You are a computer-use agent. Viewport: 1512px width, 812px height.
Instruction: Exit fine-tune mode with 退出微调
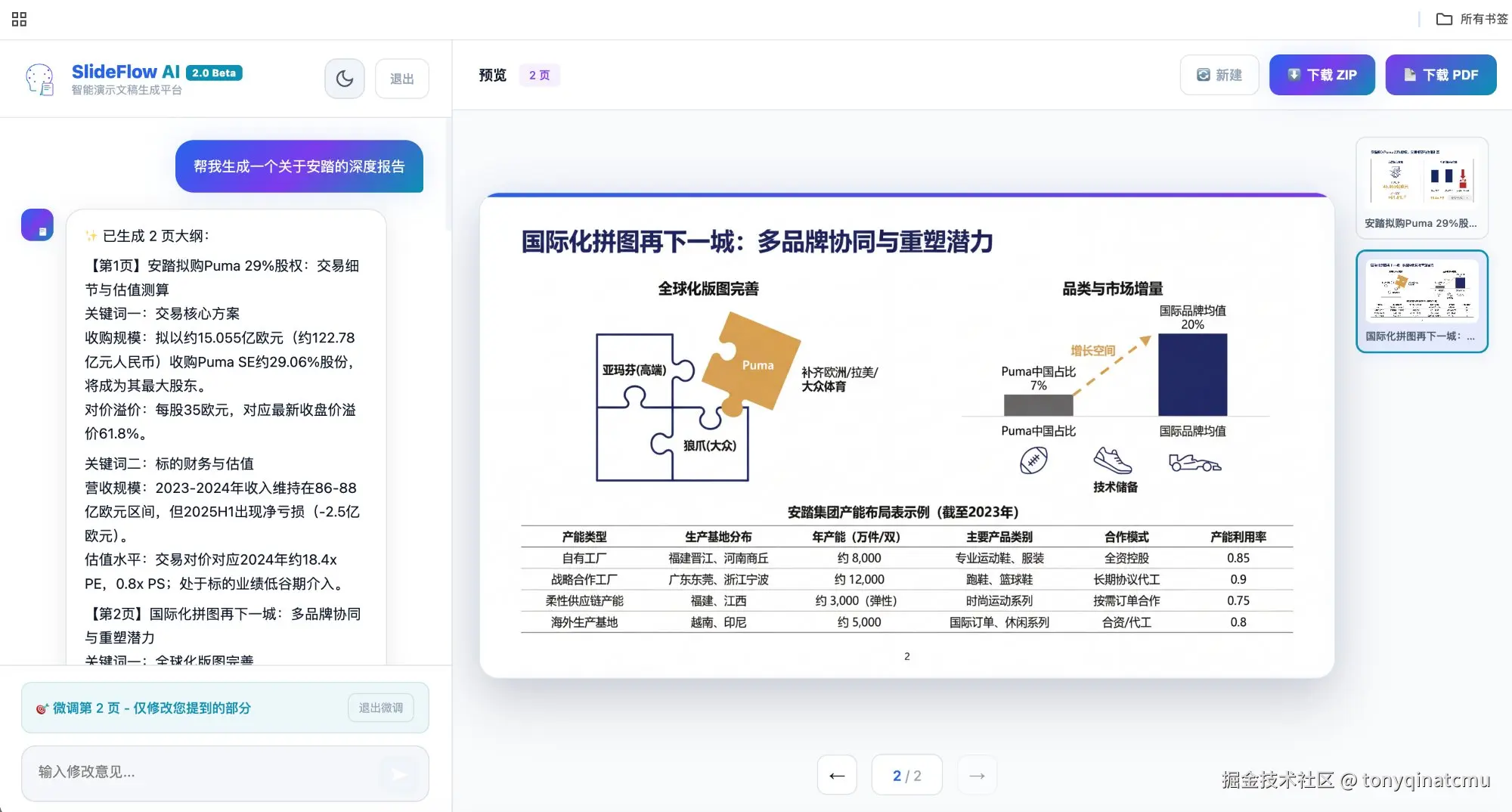(x=381, y=708)
